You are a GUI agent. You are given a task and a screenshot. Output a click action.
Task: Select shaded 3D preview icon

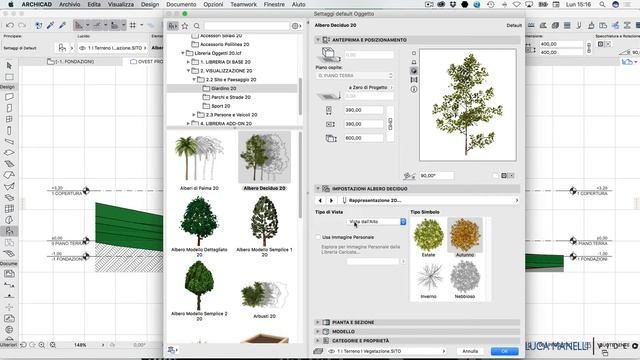click(413, 71)
